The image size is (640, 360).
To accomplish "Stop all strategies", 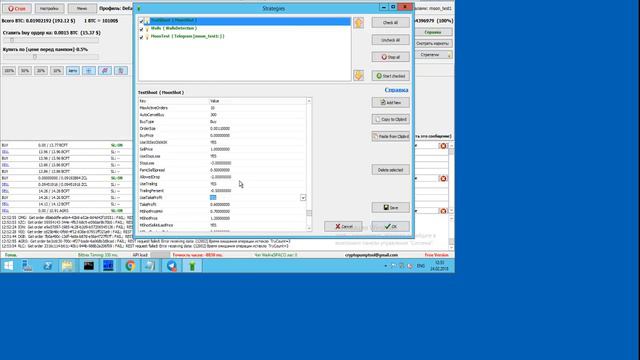I will coord(390,57).
